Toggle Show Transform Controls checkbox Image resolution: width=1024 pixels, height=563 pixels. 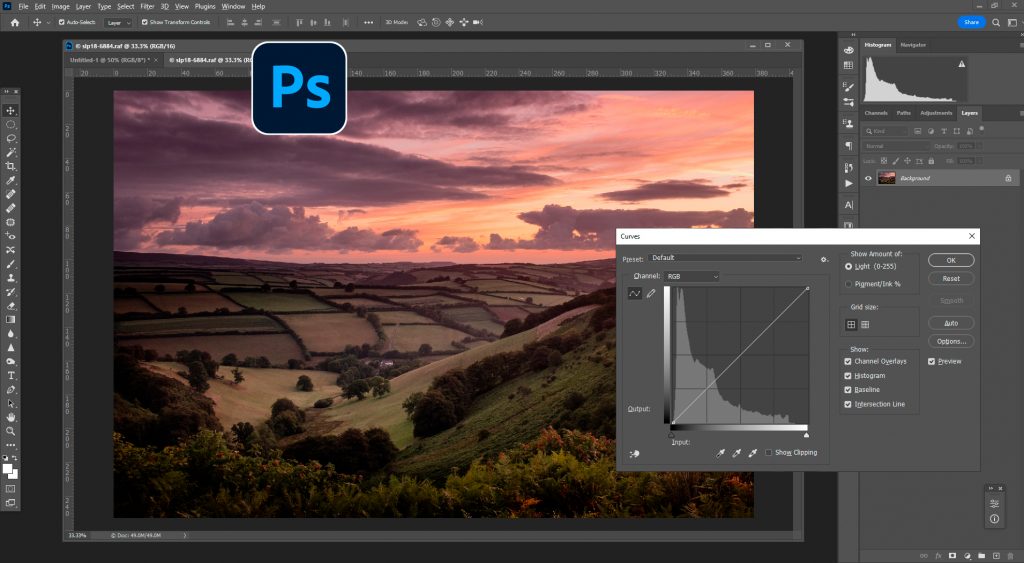145,22
